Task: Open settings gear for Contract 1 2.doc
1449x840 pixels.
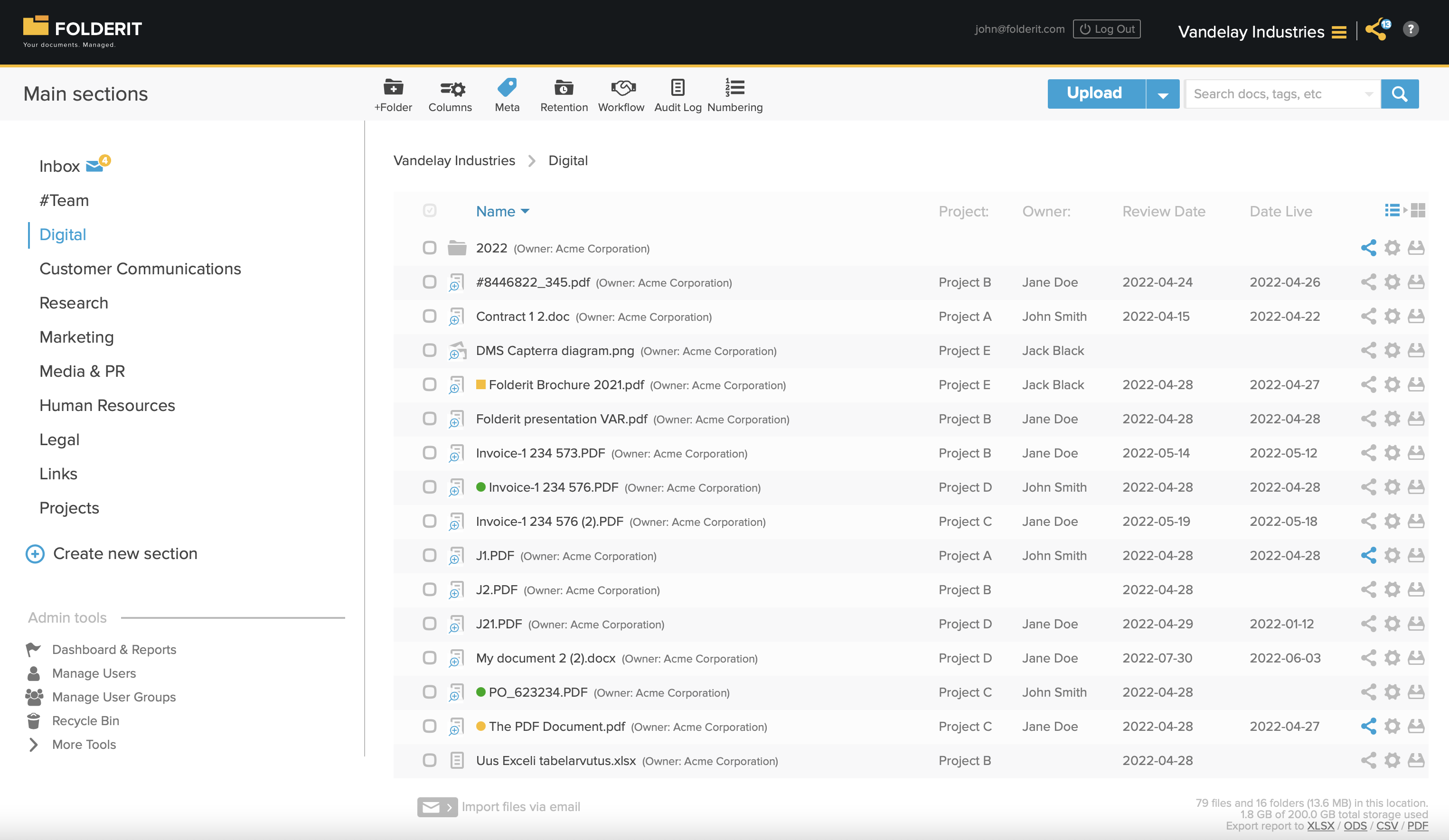Action: [x=1392, y=316]
